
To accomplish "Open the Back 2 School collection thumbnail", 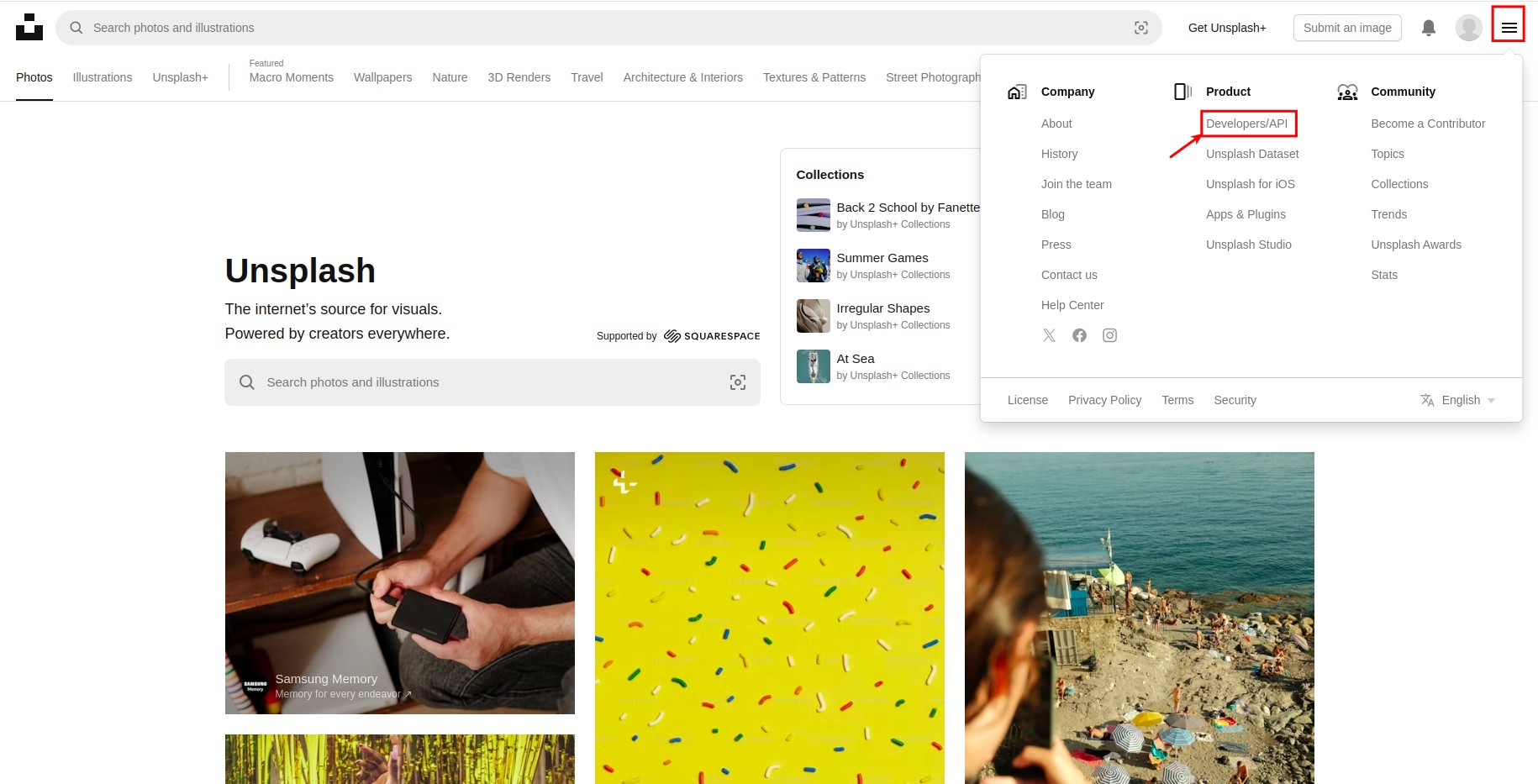I will coord(814,215).
